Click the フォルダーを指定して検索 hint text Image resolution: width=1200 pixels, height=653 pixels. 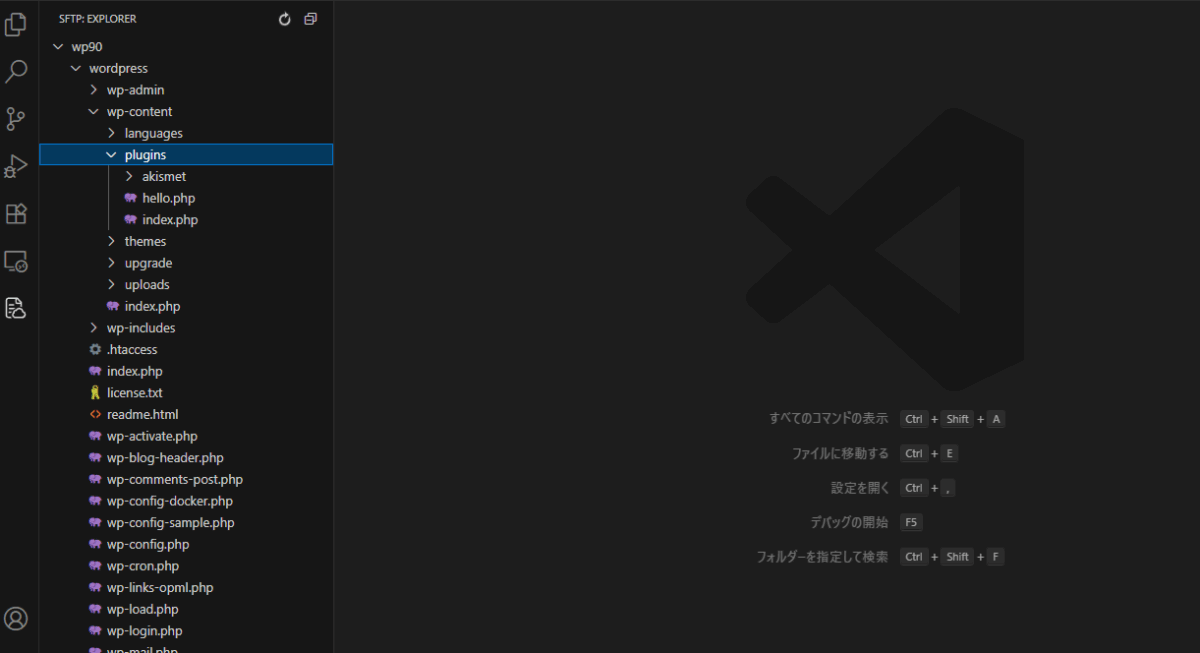822,557
